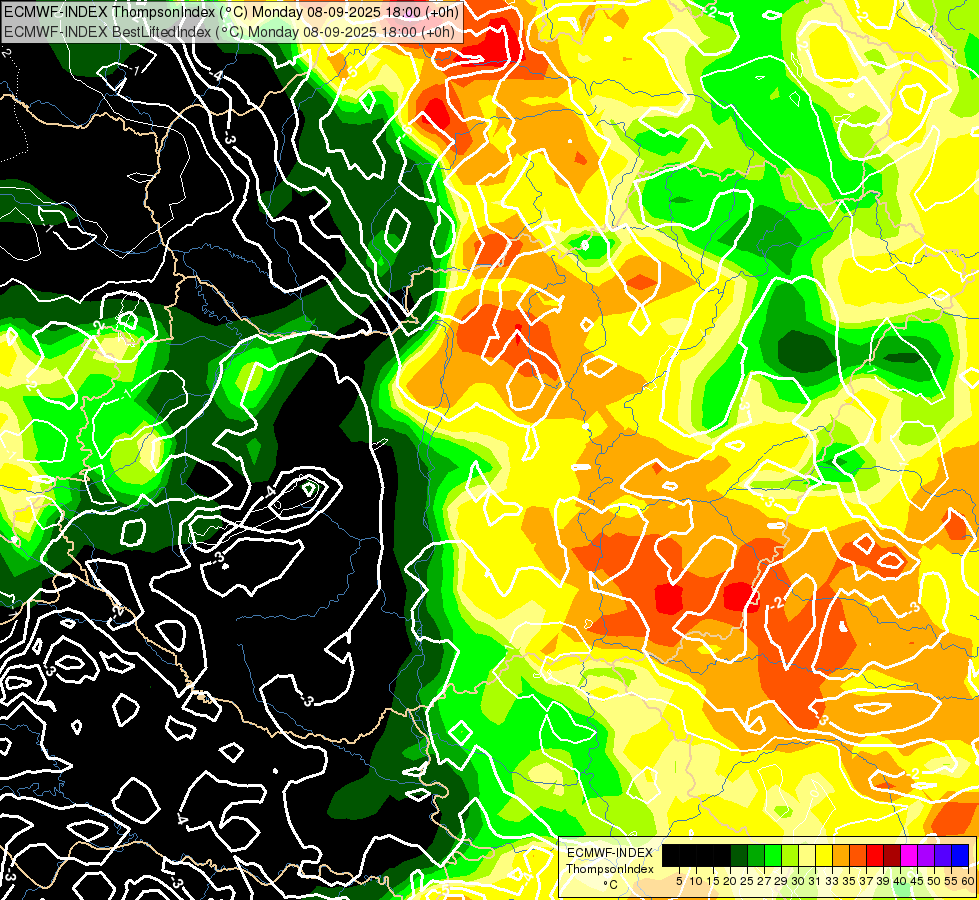Image resolution: width=979 pixels, height=900 pixels.
Task: Select the blue legend swatch between 55 and 60
Action: [x=960, y=855]
